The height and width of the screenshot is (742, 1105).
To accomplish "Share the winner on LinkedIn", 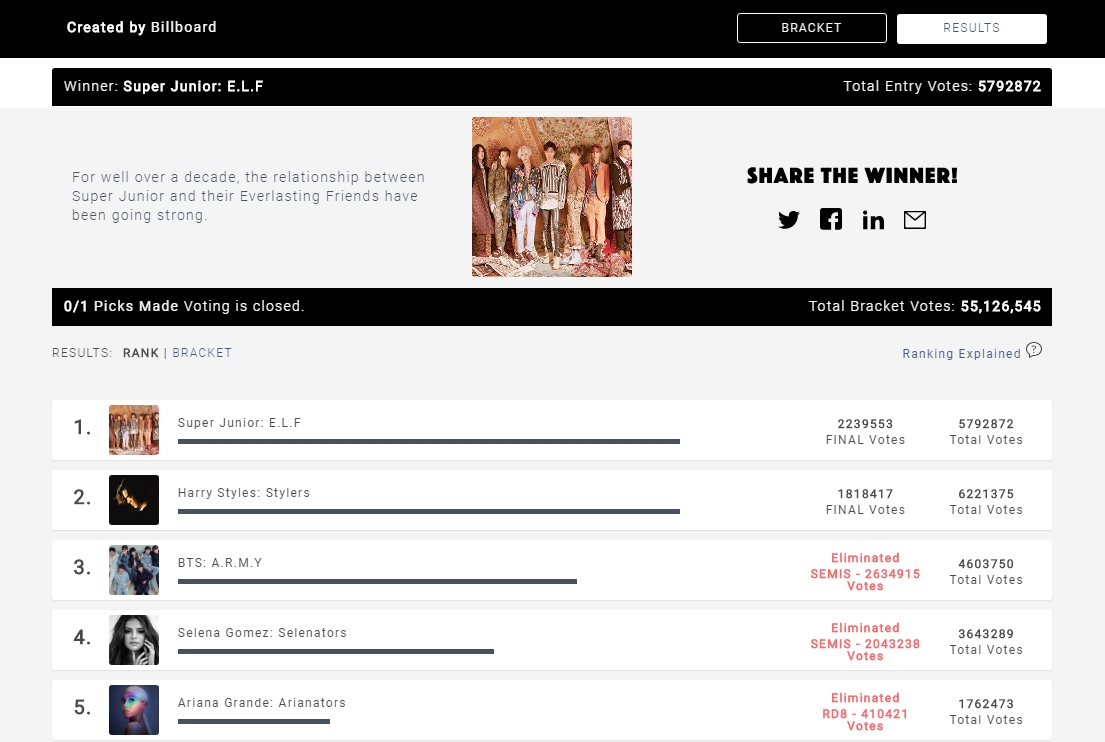I will pyautogui.click(x=873, y=221).
